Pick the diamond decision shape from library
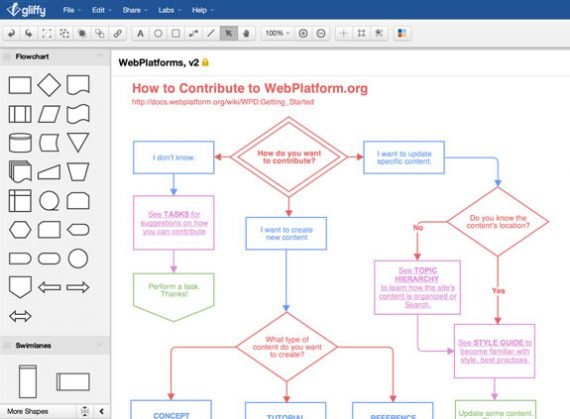 click(x=49, y=85)
